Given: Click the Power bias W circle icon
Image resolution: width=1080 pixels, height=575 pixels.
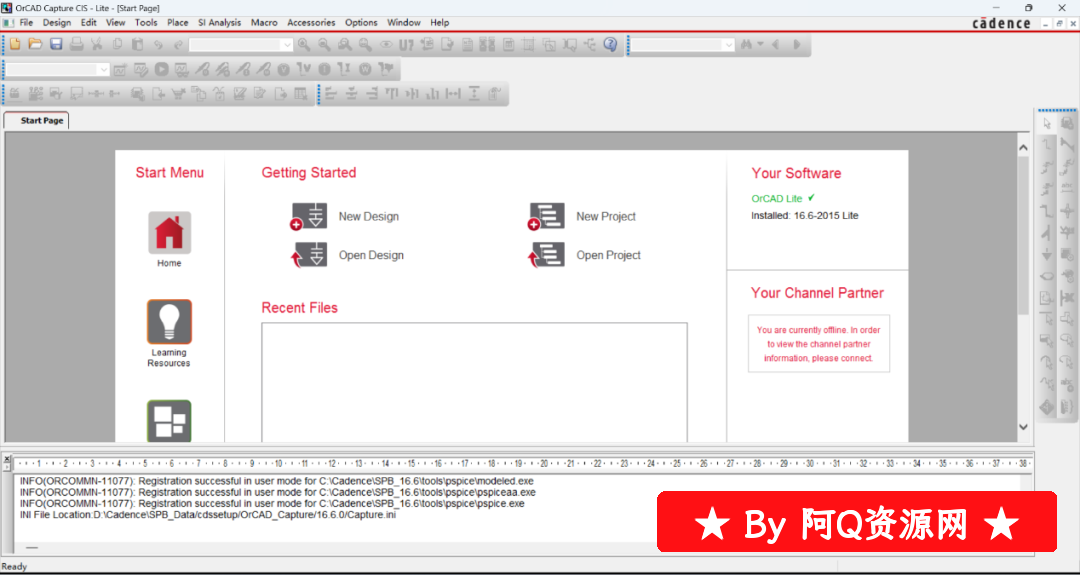Looking at the screenshot, I should 365,69.
